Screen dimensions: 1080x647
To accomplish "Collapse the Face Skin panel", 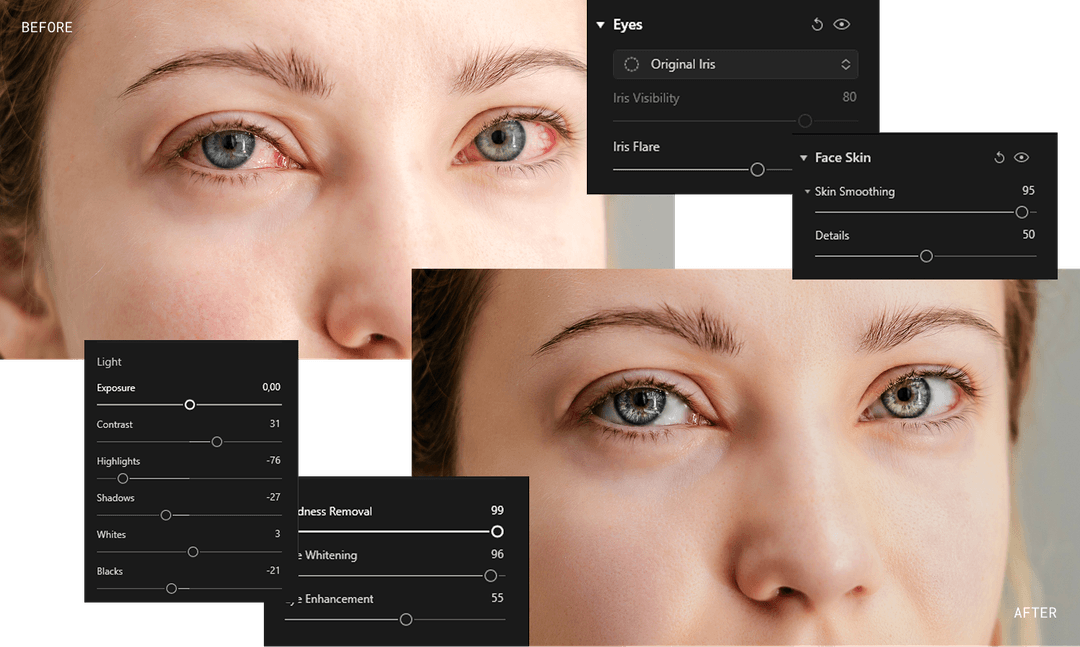I will point(803,157).
